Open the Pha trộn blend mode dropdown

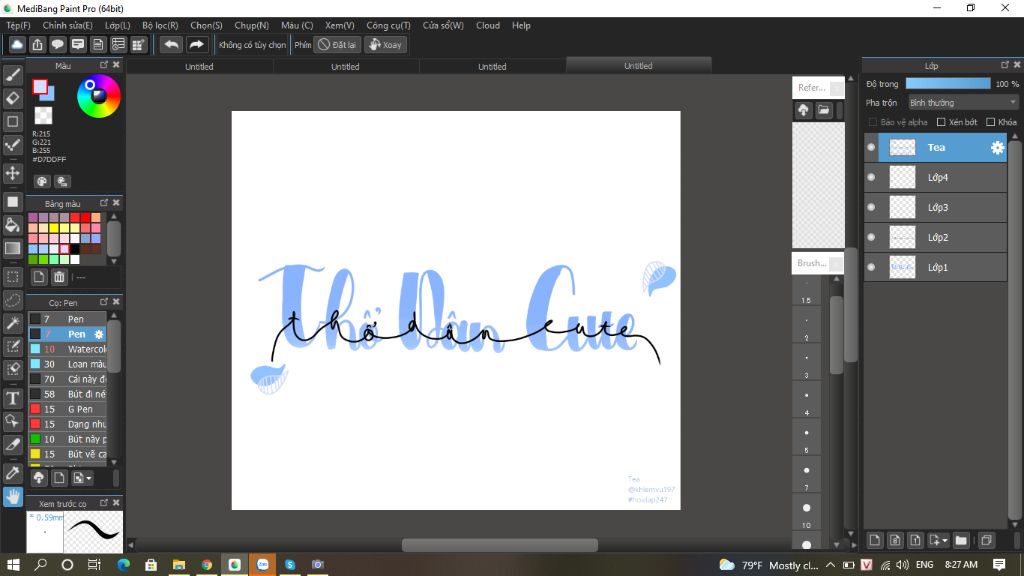click(x=963, y=103)
